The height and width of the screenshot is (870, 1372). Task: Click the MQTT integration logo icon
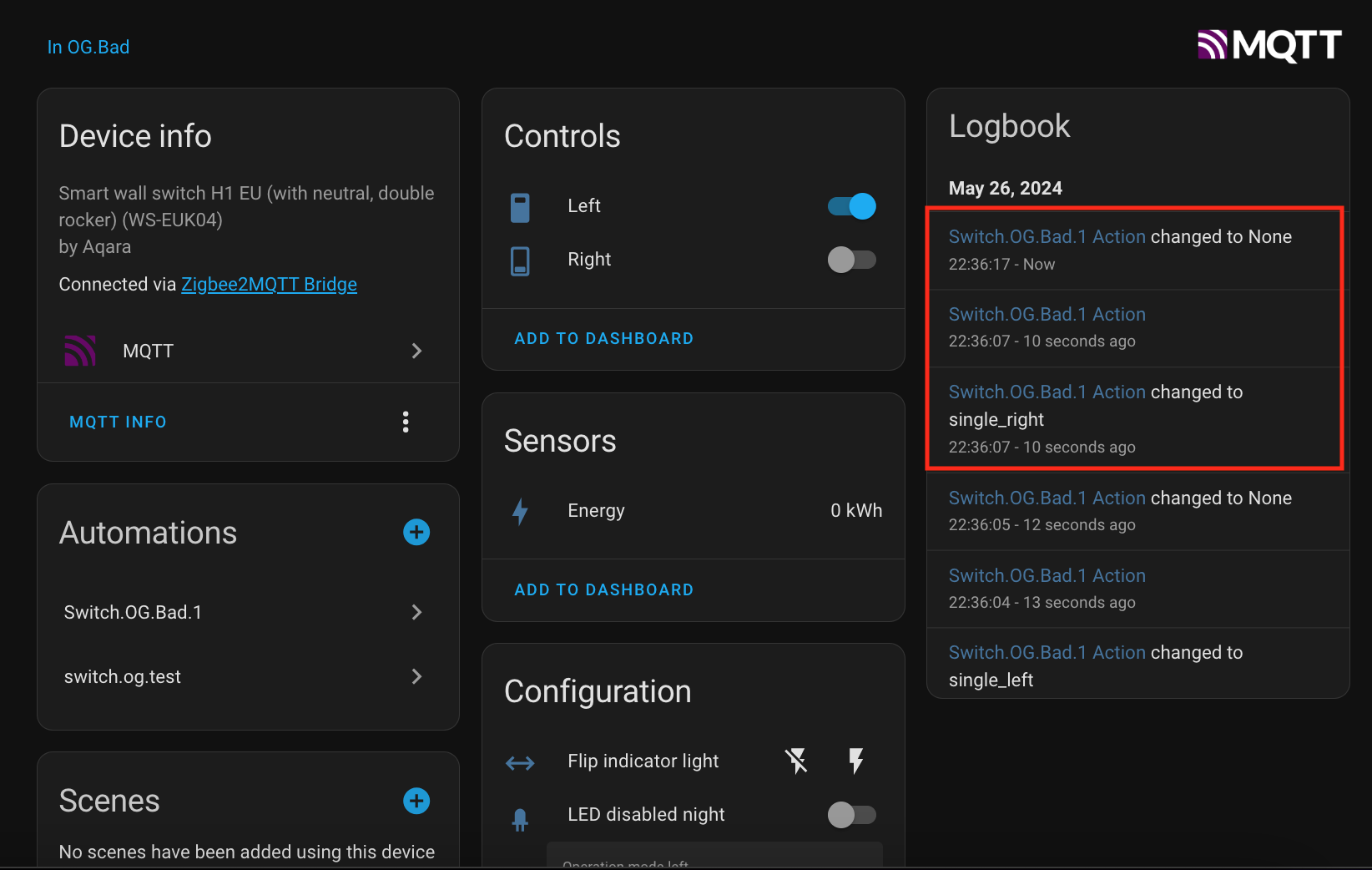[x=79, y=351]
